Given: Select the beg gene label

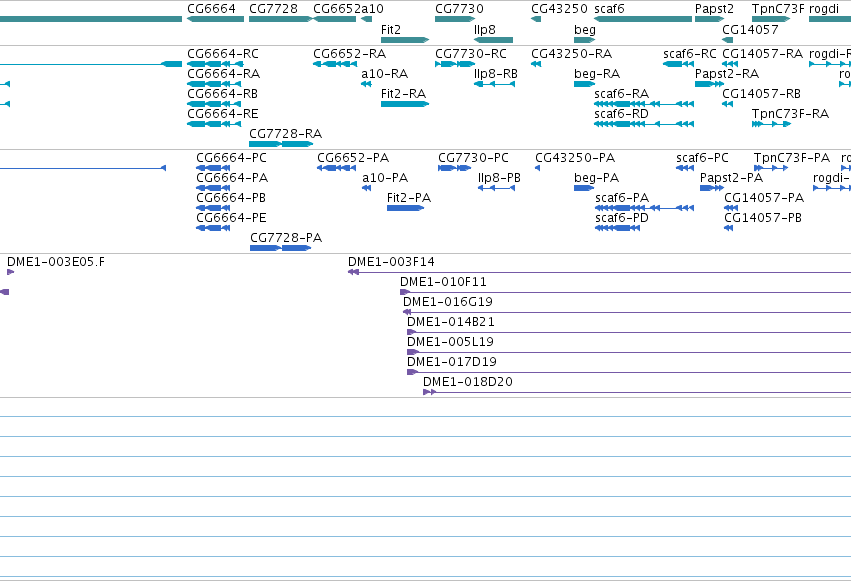Looking at the screenshot, I should tap(585, 30).
